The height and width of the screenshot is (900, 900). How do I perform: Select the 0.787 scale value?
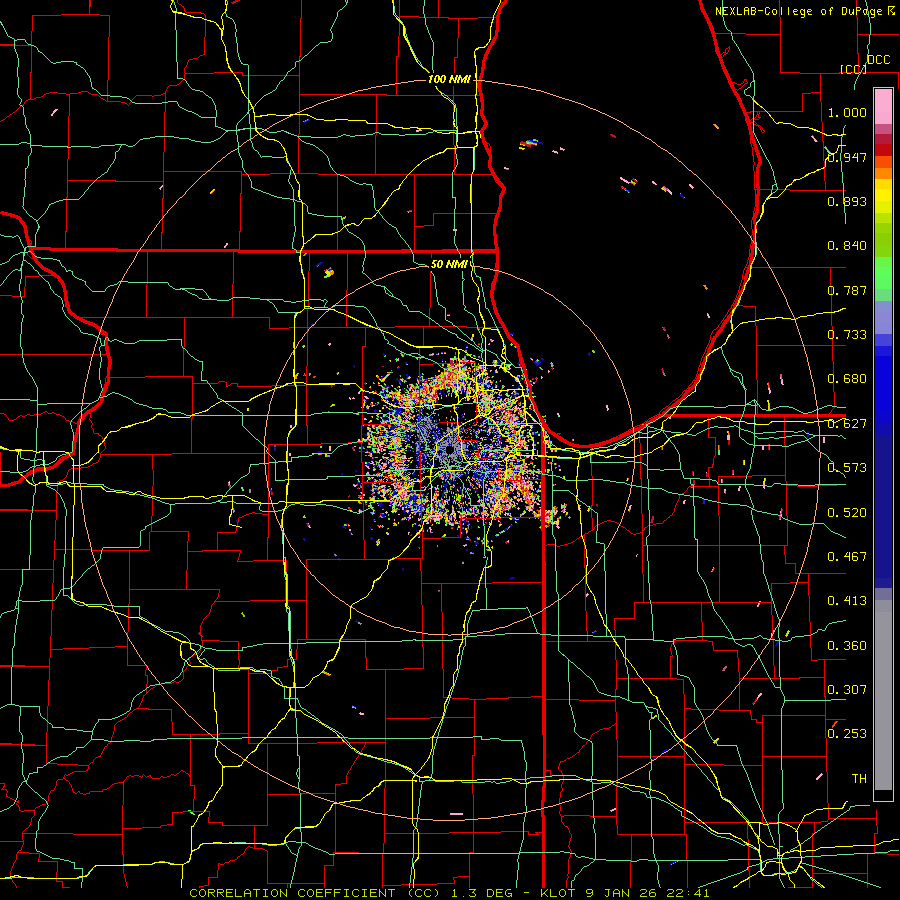847,290
